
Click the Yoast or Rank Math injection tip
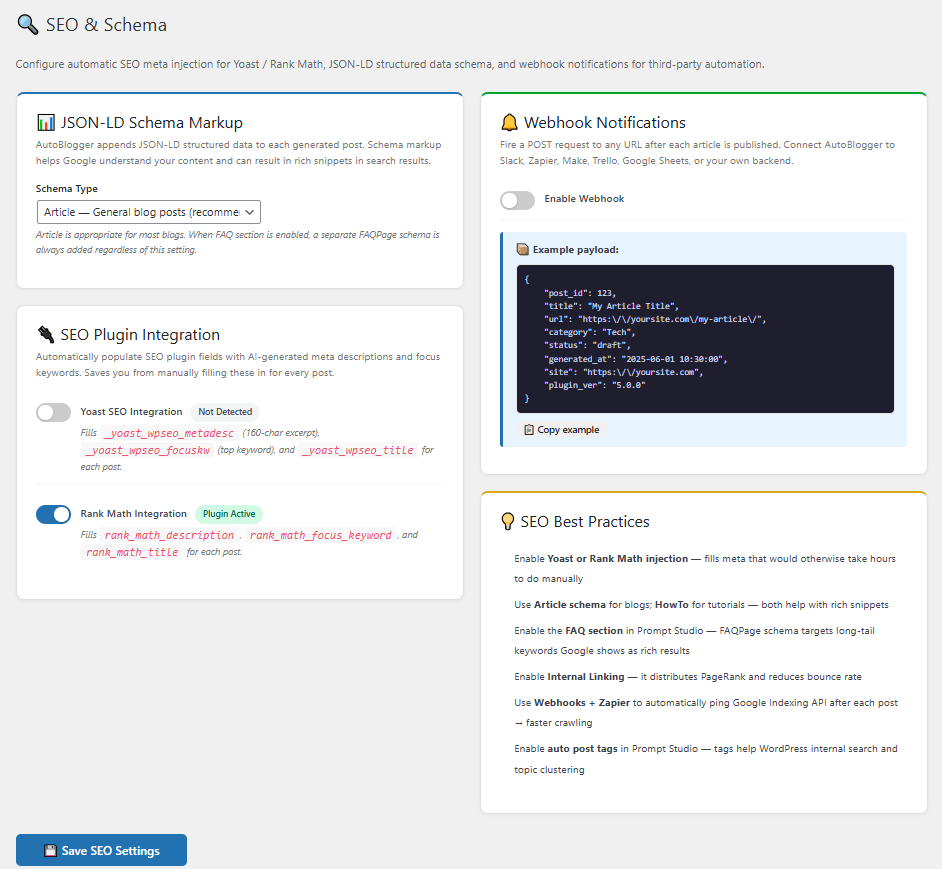[x=705, y=569]
